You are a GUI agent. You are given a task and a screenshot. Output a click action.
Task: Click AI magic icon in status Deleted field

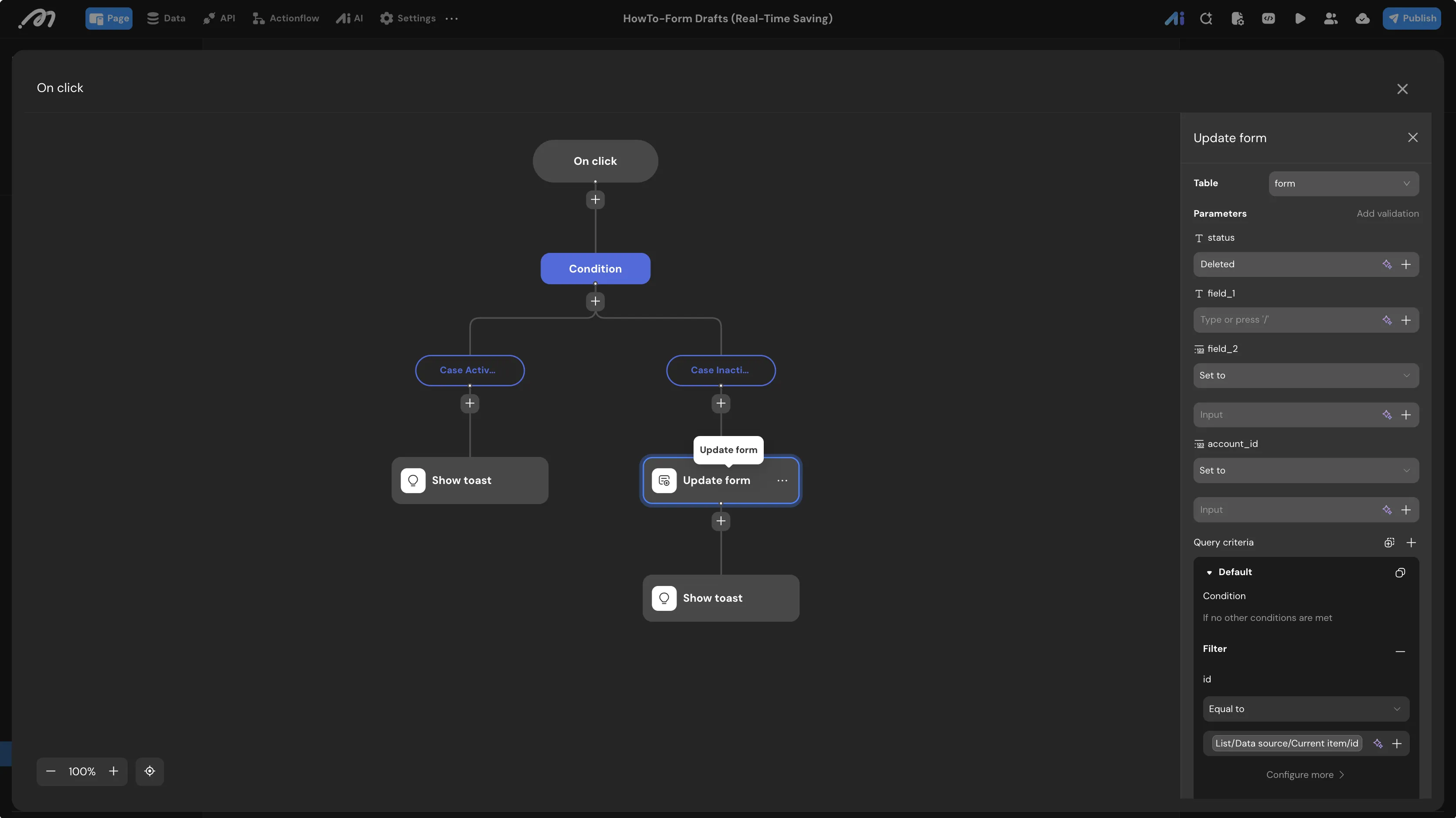coord(1387,265)
